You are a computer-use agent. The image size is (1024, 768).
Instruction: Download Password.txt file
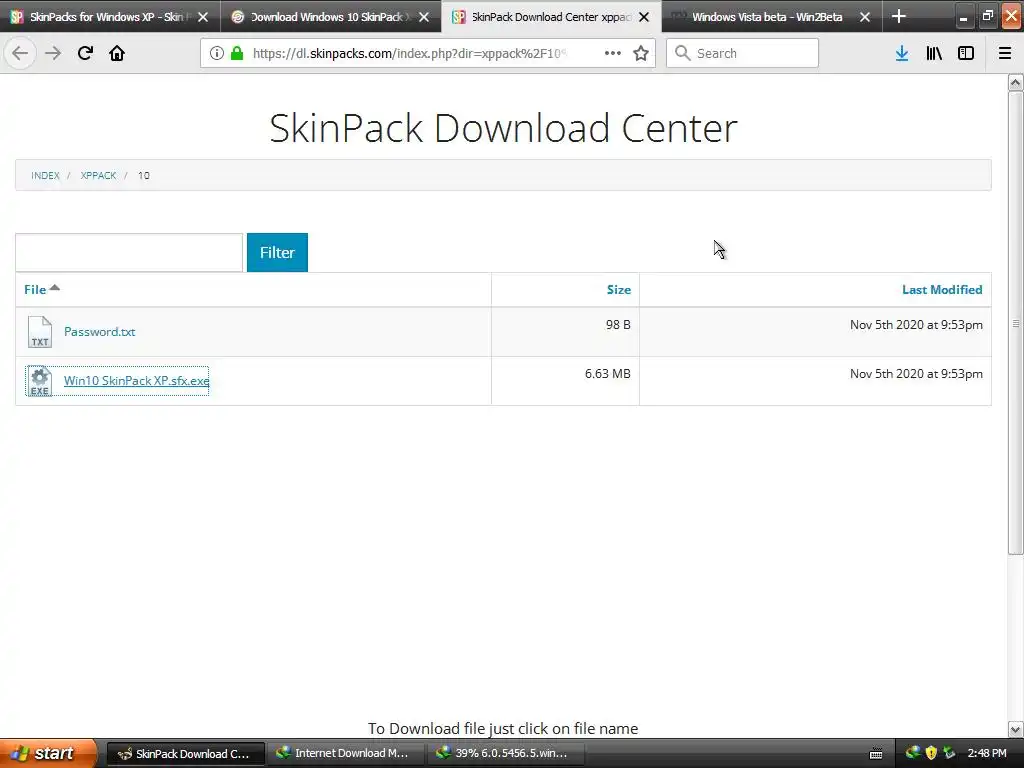pyautogui.click(x=99, y=332)
